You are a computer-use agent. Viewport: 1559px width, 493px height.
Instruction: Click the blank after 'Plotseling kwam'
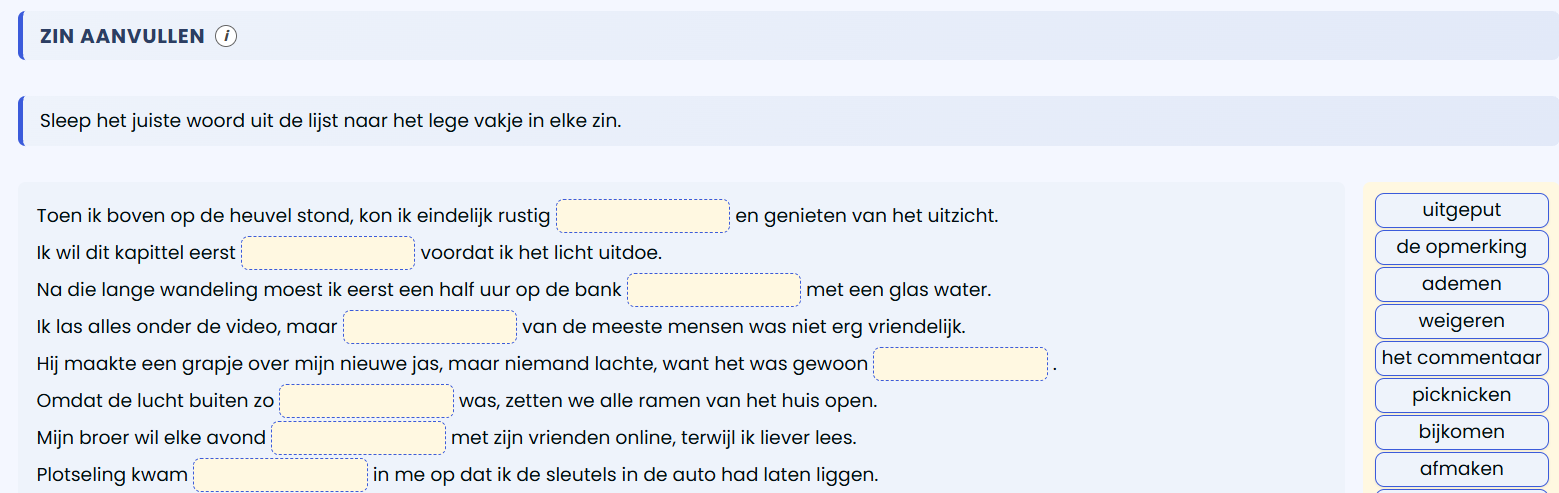tap(280, 475)
